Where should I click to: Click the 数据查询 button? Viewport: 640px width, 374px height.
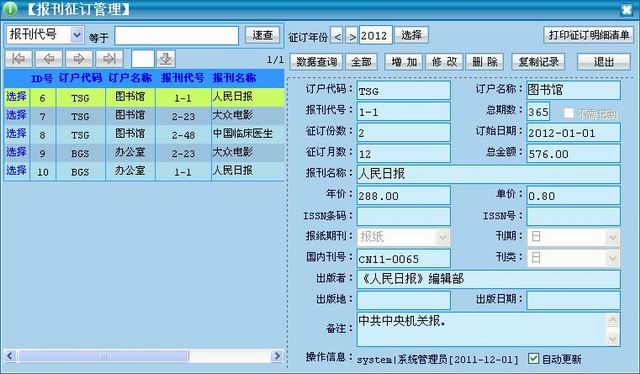click(316, 62)
